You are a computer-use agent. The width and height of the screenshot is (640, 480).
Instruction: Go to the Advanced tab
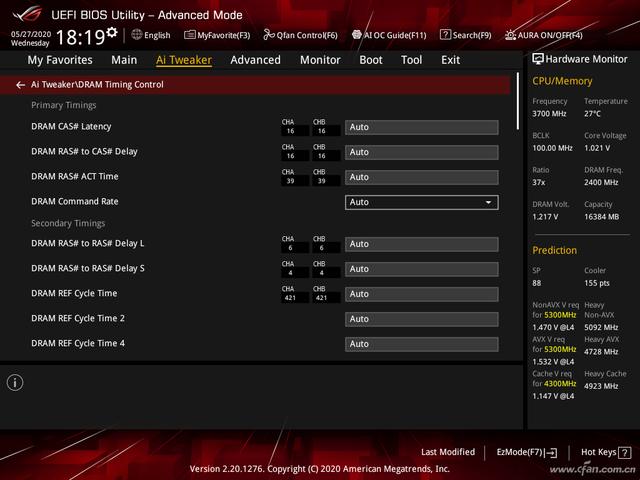[x=256, y=60]
